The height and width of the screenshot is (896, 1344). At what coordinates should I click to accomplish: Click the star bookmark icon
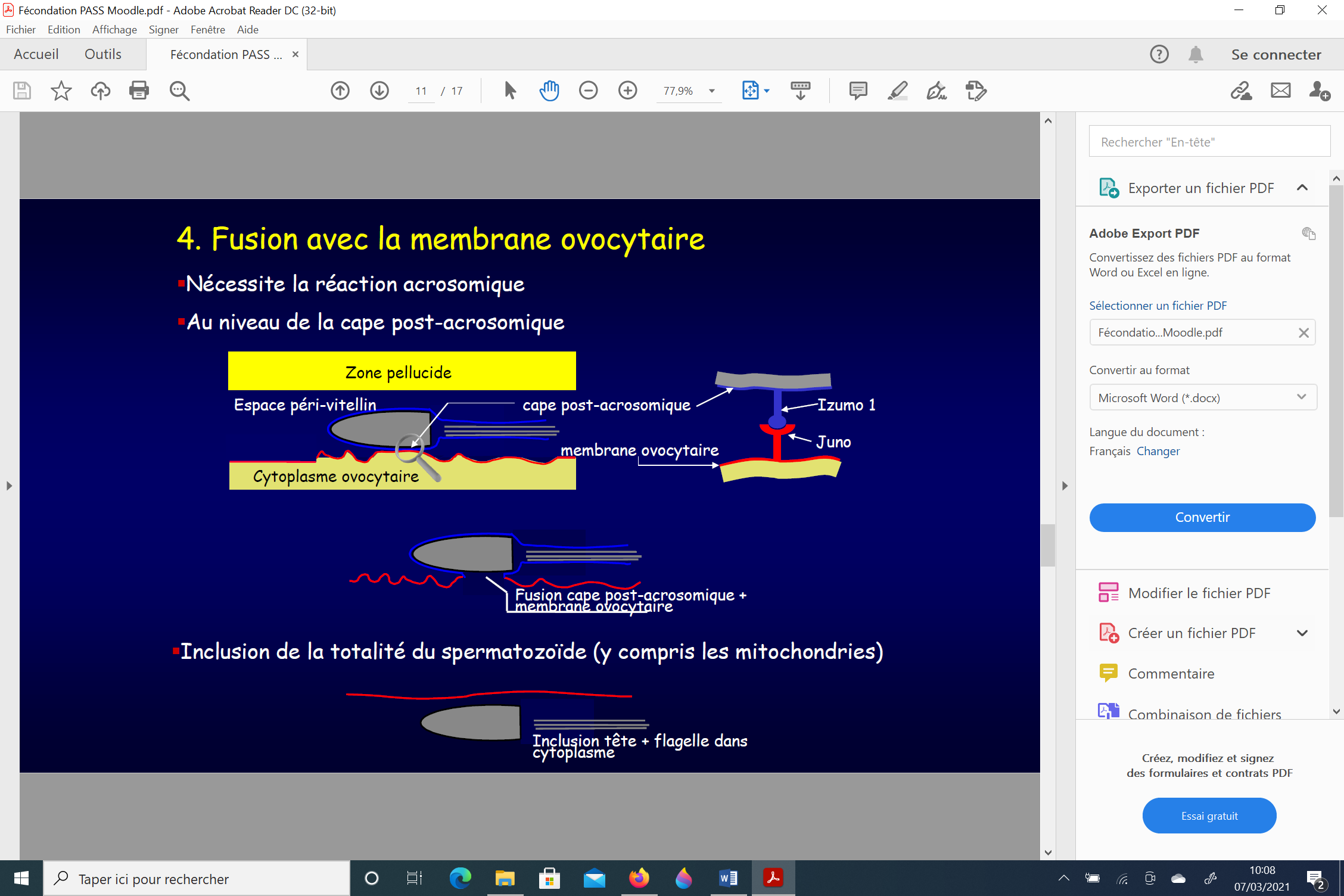(x=61, y=91)
